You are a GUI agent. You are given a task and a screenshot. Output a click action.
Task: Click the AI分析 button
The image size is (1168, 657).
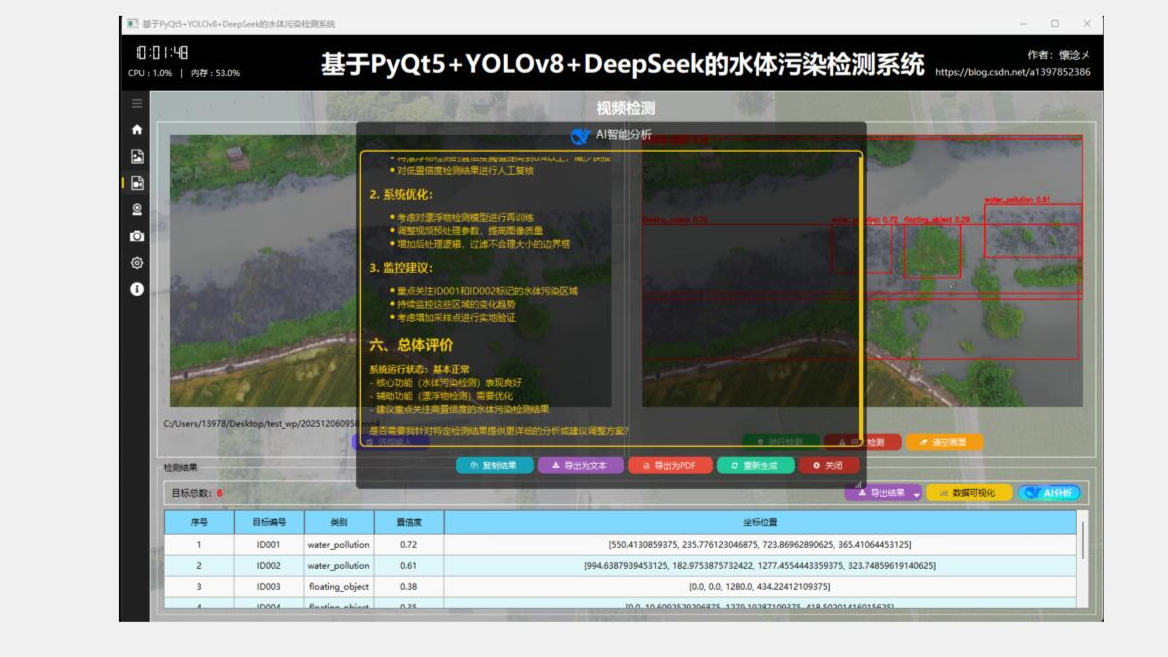1049,493
